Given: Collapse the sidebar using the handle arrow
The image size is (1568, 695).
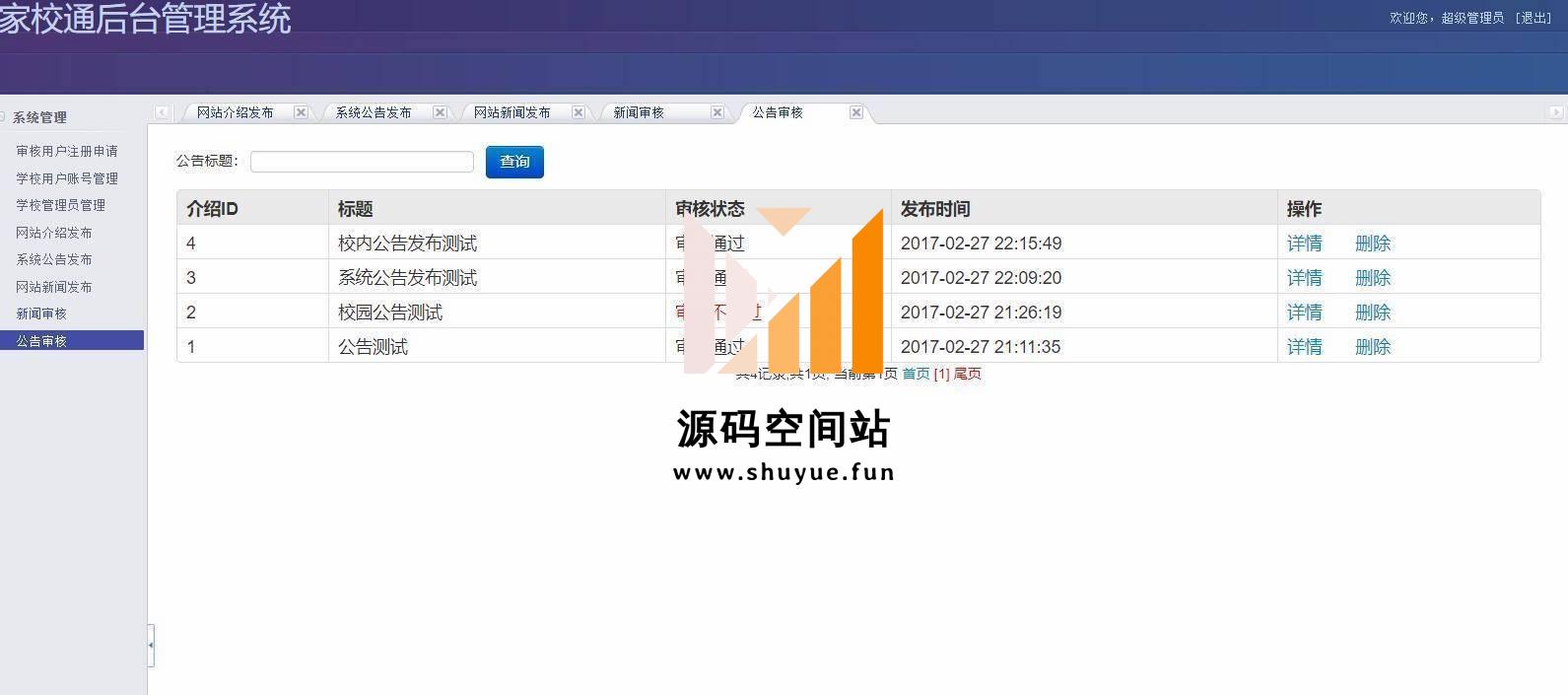Looking at the screenshot, I should 151,645.
